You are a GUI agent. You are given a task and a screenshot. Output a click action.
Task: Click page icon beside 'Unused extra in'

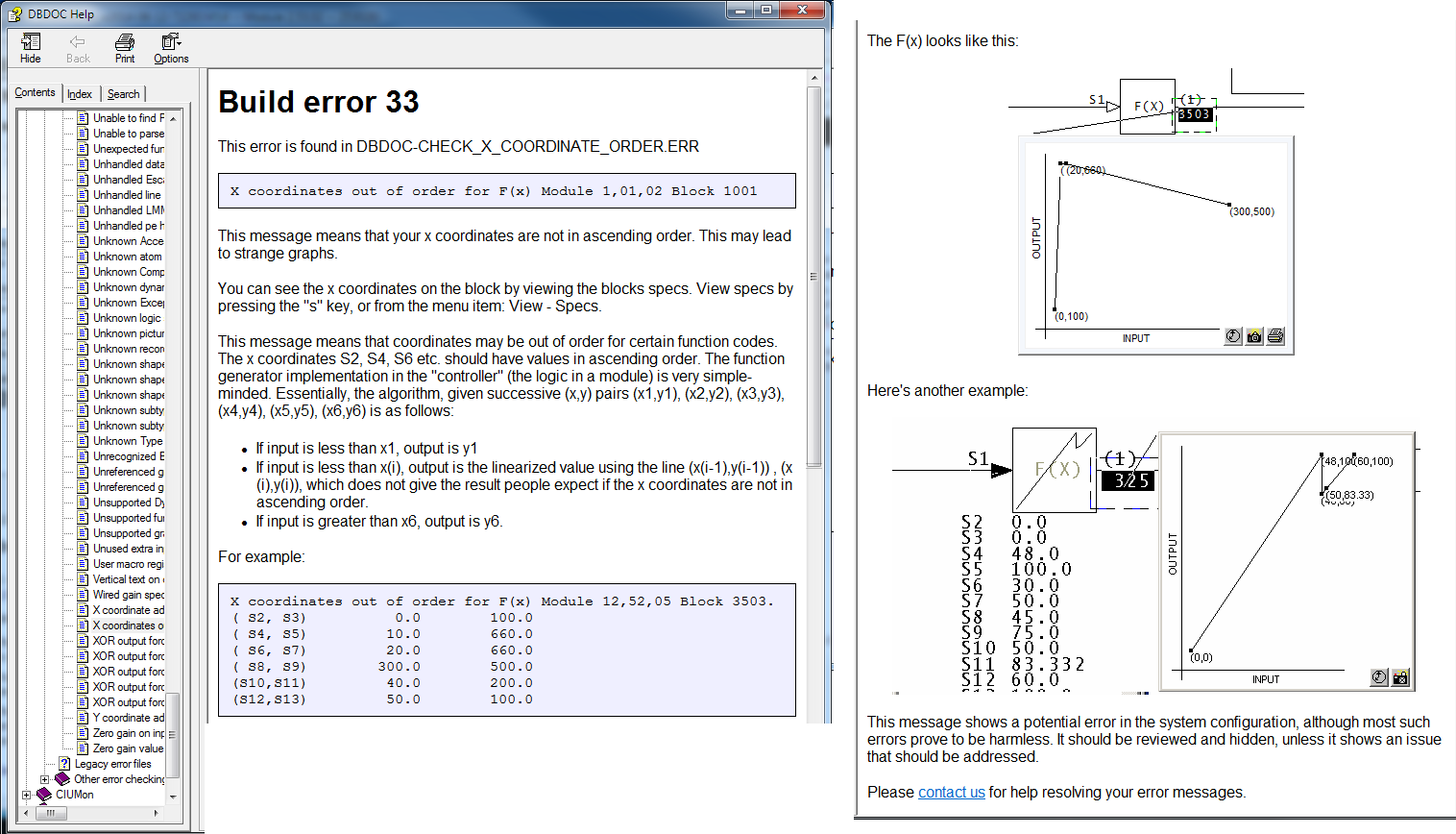coord(83,549)
